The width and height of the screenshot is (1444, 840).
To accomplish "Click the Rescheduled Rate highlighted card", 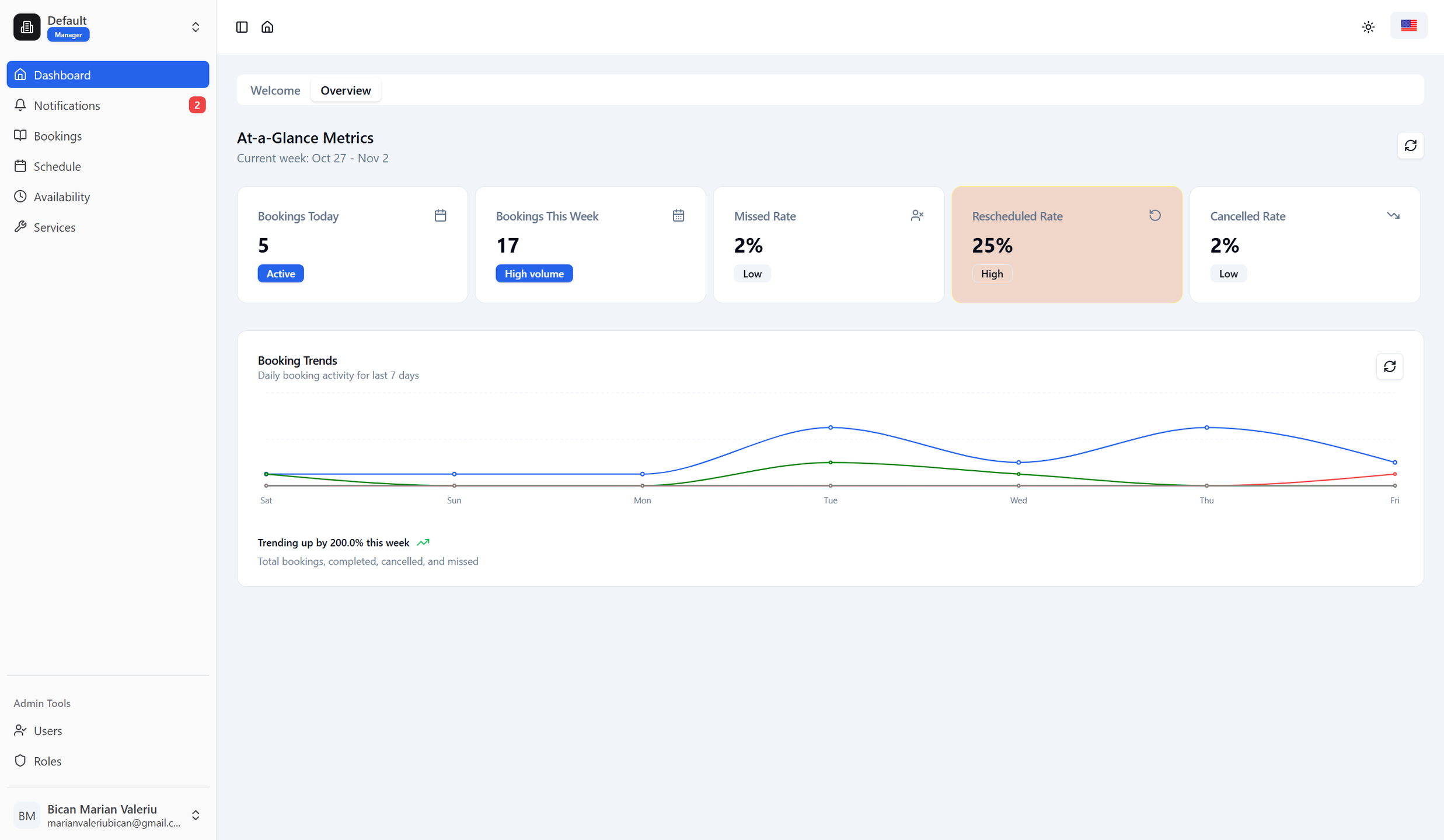I will [x=1066, y=257].
